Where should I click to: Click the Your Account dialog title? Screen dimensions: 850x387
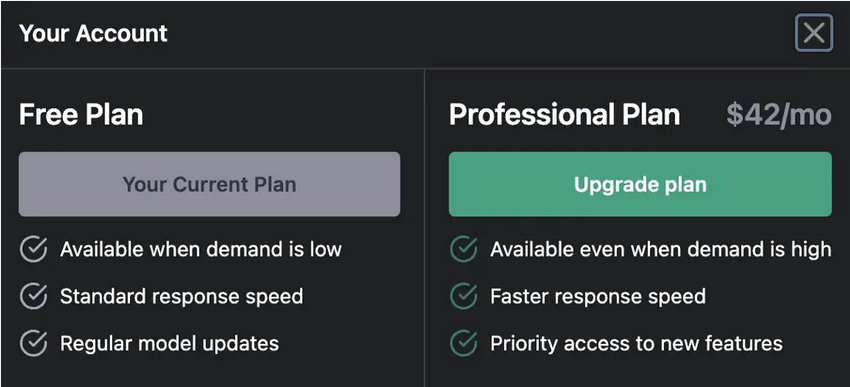coord(93,34)
